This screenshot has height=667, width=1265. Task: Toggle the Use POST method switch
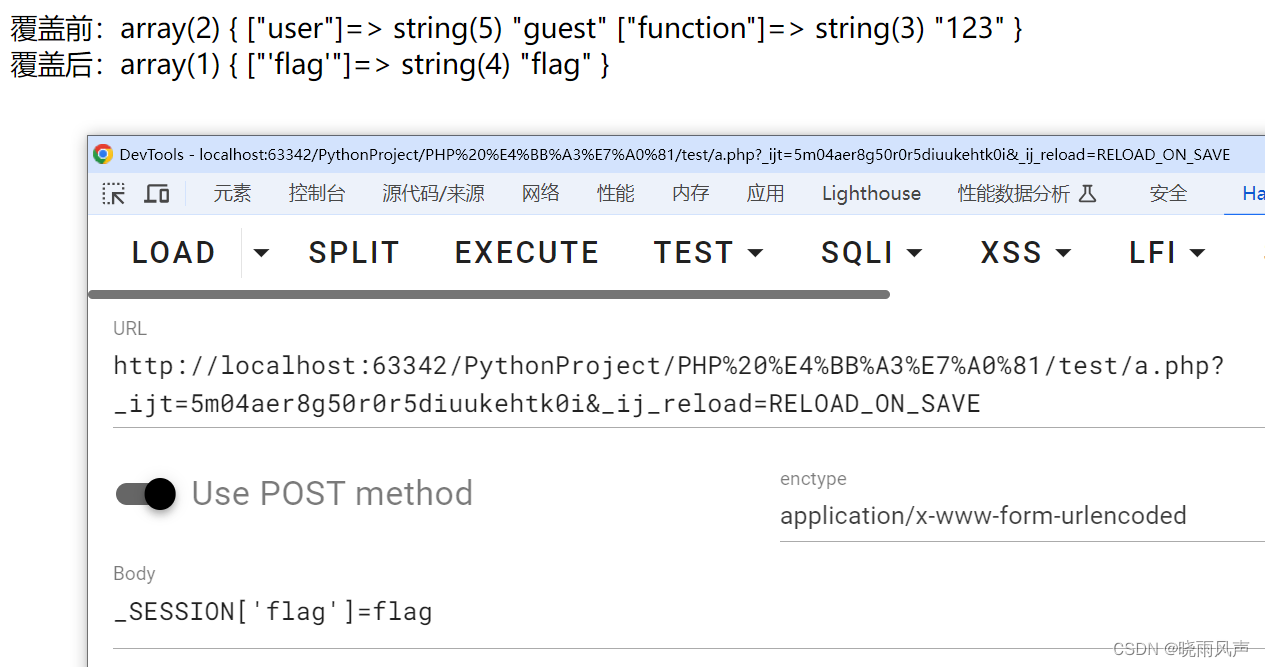coord(146,493)
